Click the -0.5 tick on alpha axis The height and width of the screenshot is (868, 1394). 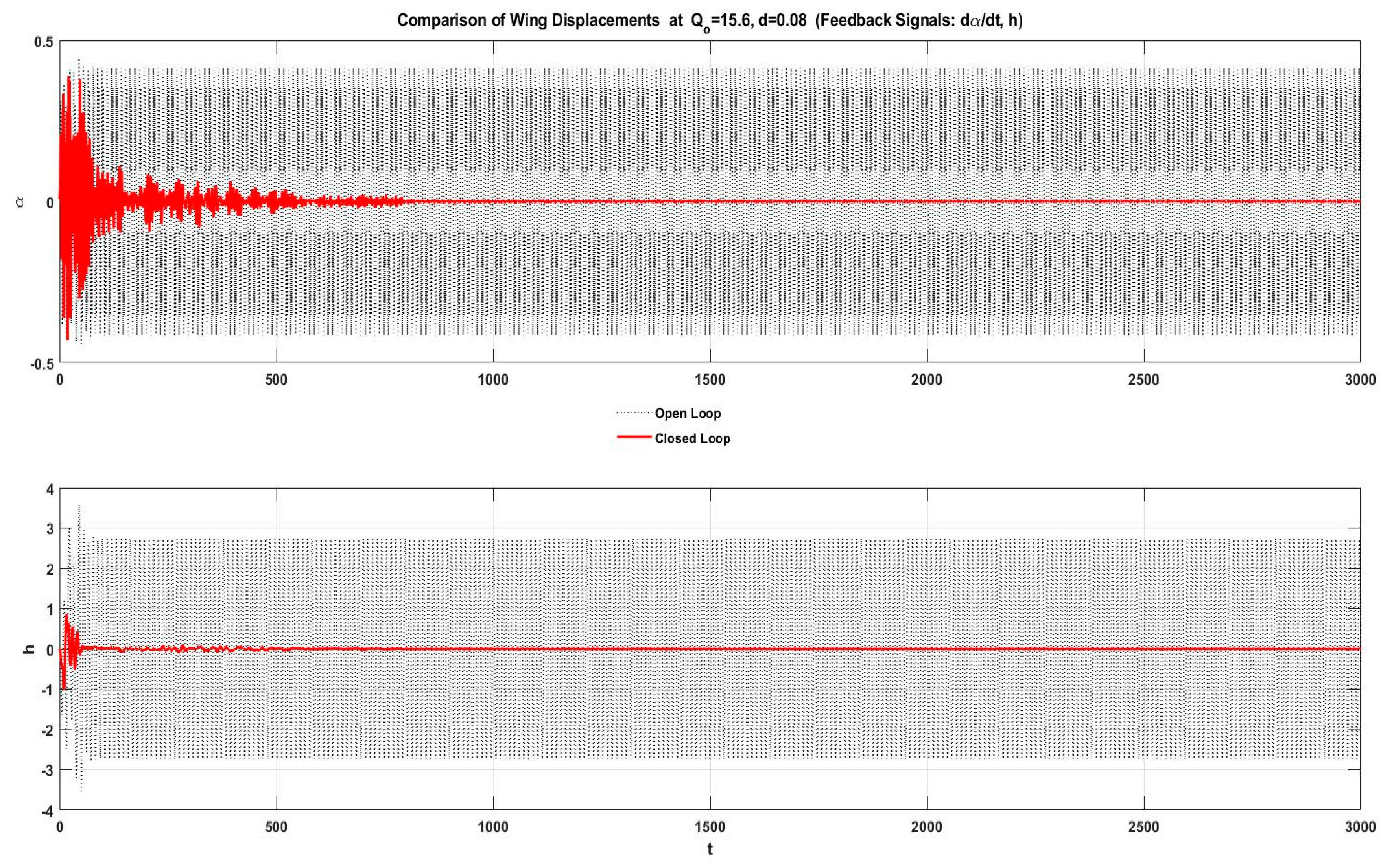pyautogui.click(x=41, y=364)
